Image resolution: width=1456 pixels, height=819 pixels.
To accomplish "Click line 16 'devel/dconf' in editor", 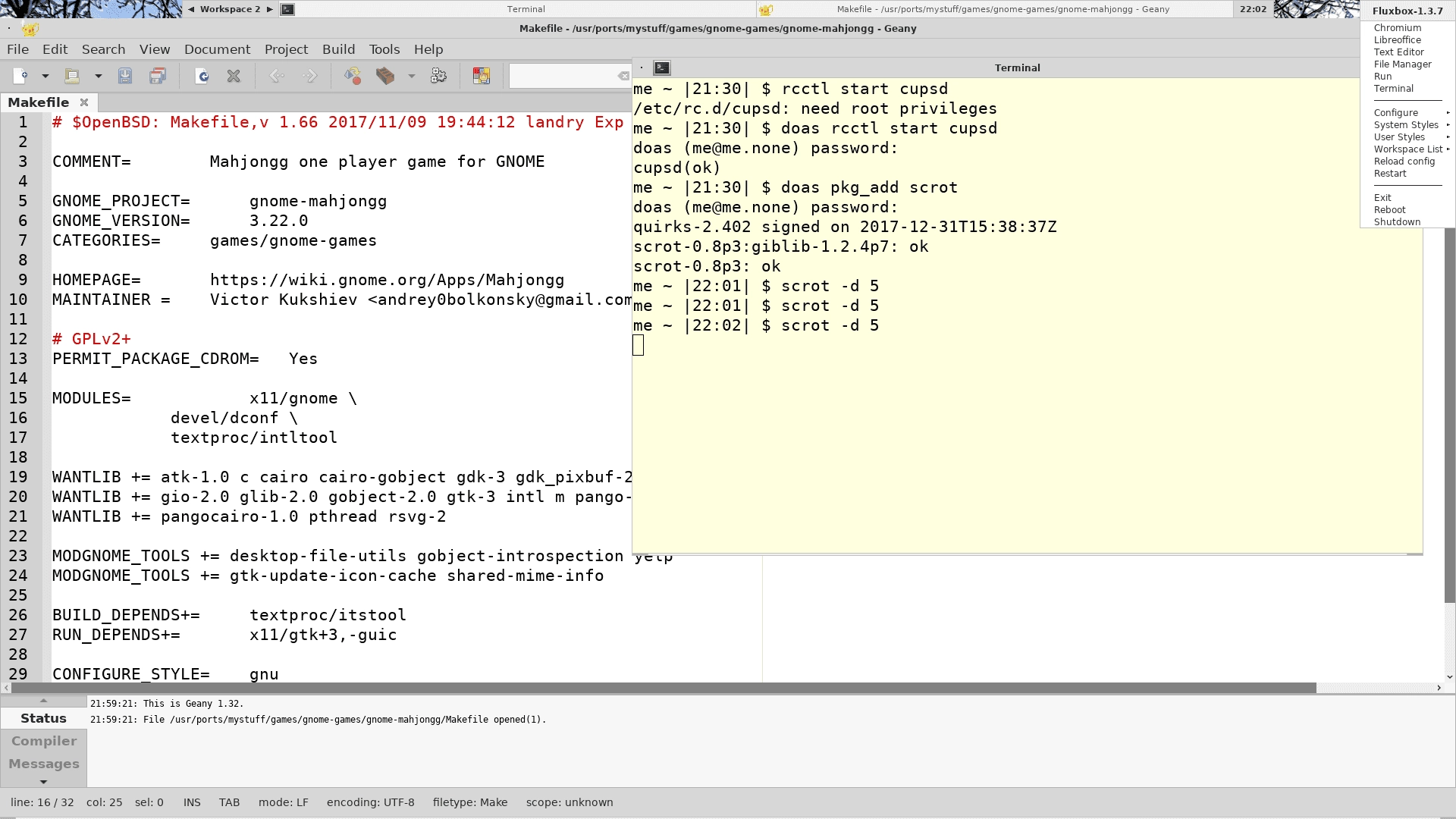I will click(x=234, y=418).
